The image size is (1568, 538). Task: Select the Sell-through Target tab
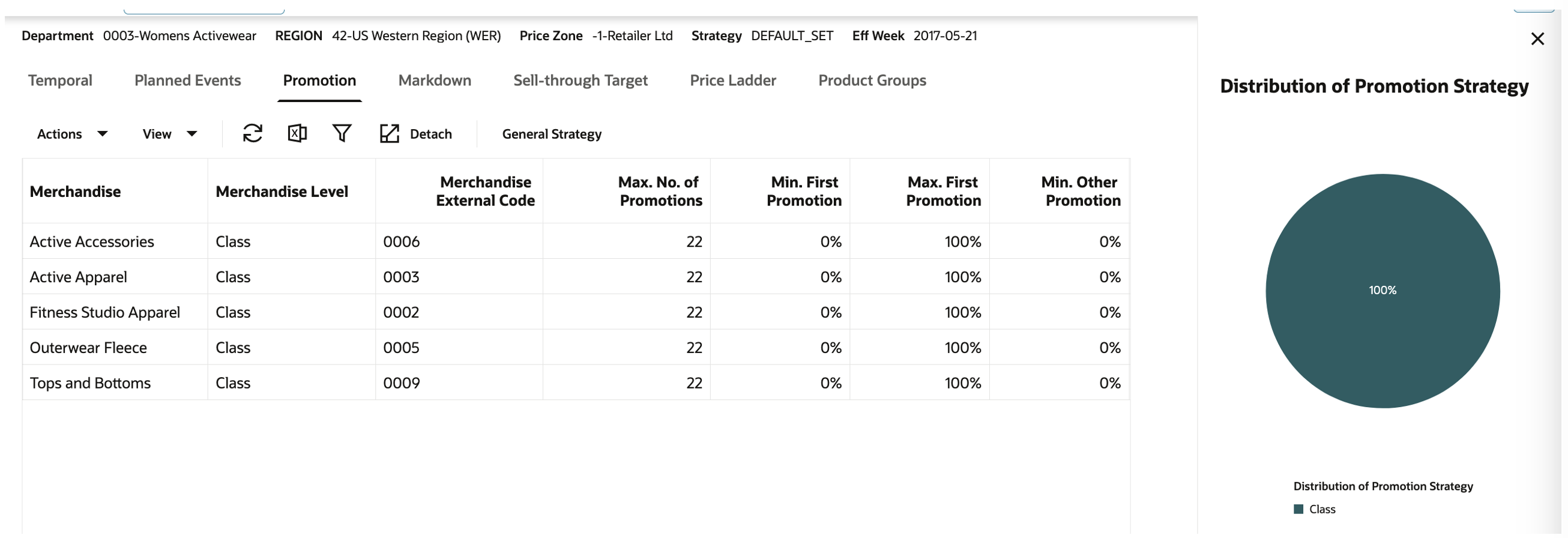click(x=580, y=80)
